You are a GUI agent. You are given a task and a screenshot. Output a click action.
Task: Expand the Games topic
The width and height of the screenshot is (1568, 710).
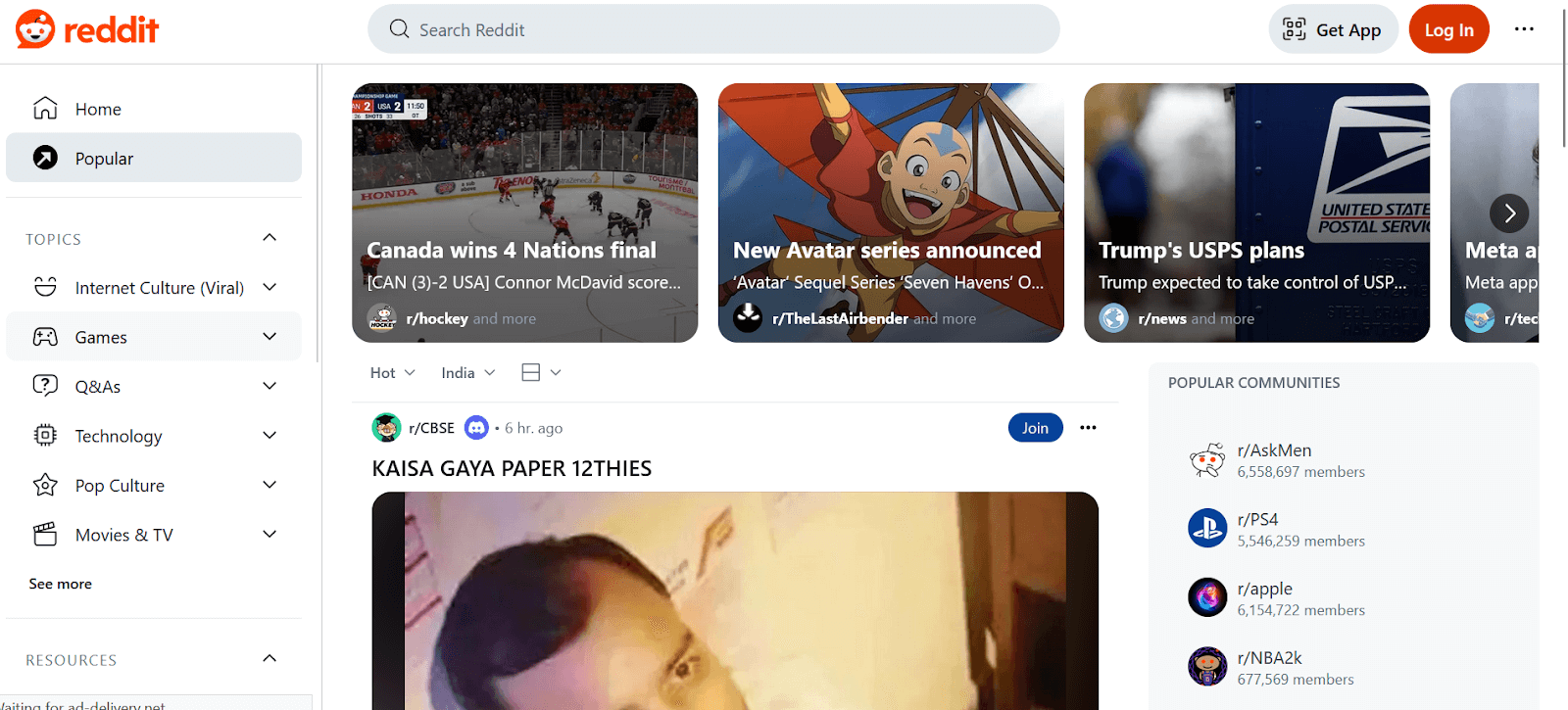click(269, 337)
